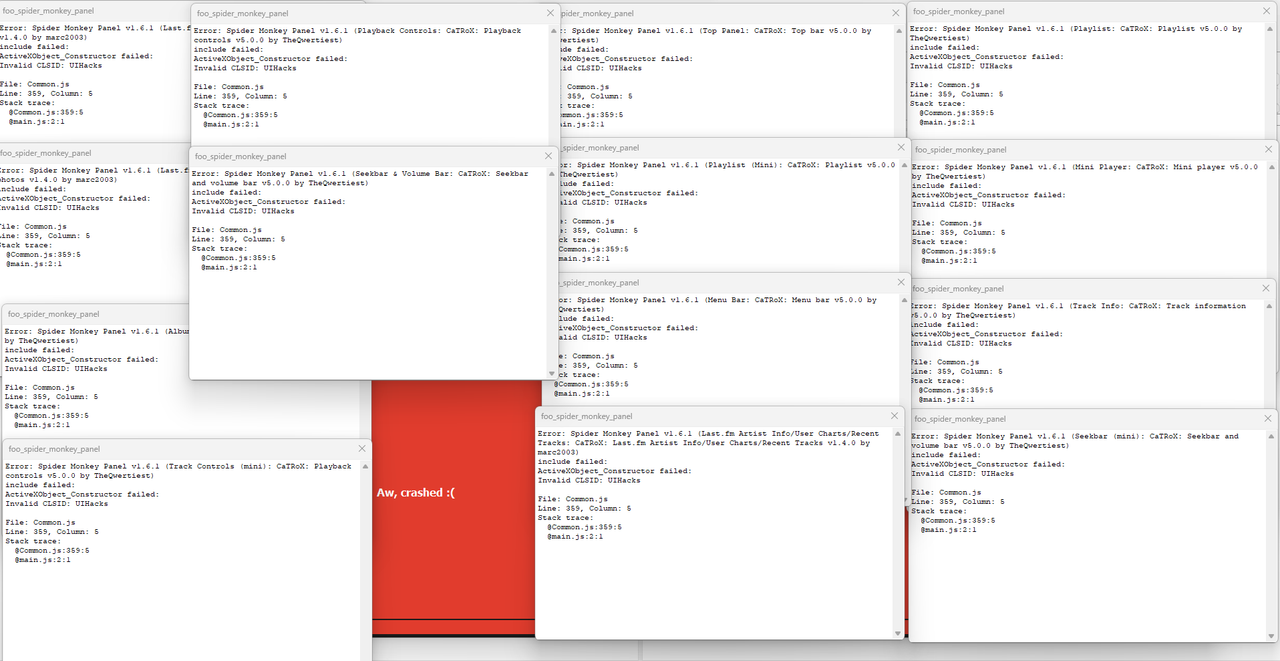
Task: Click '@Common.js:359:5' in Last.fm Artist Info window
Action: (x=585, y=527)
